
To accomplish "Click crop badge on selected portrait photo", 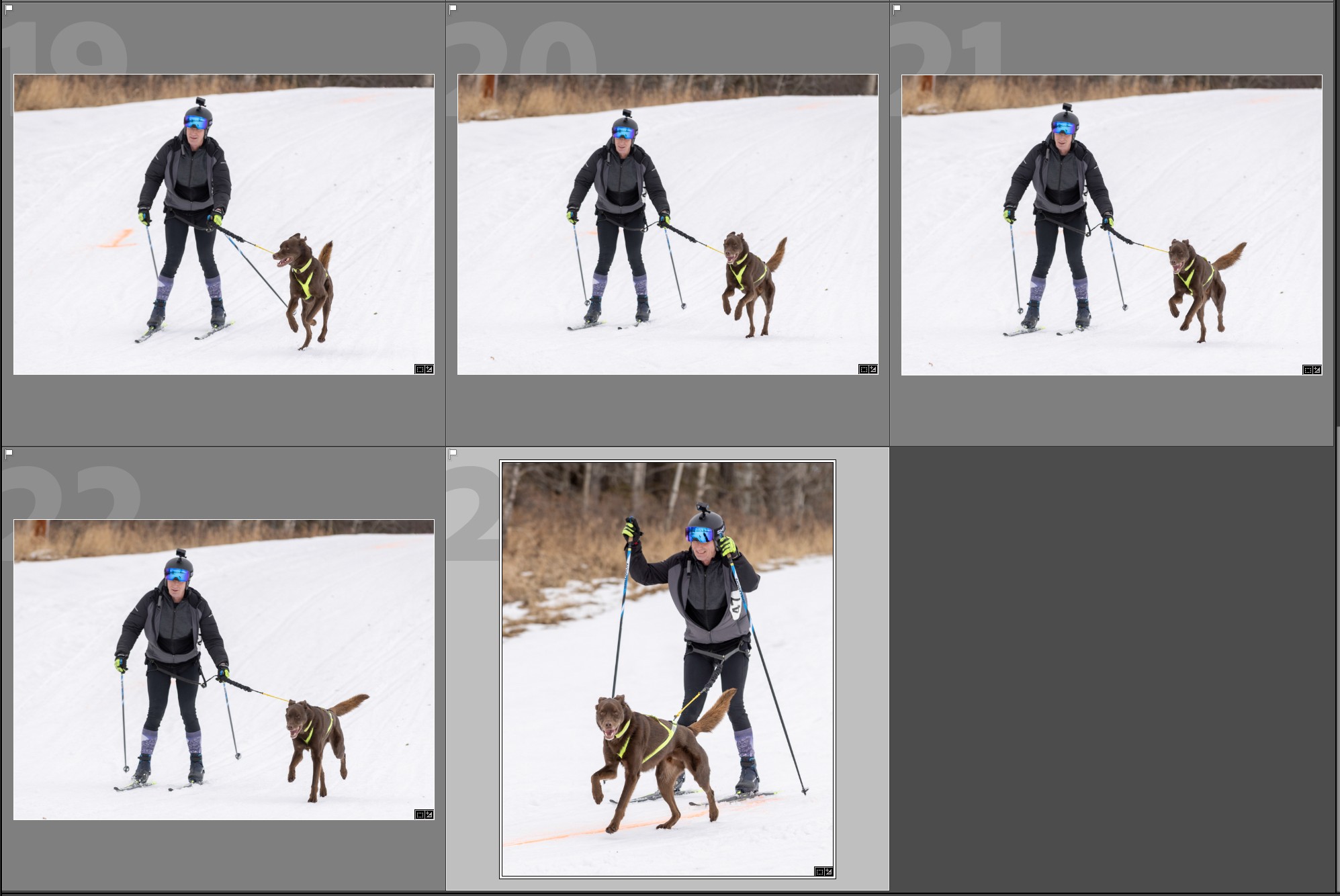I will [x=819, y=872].
